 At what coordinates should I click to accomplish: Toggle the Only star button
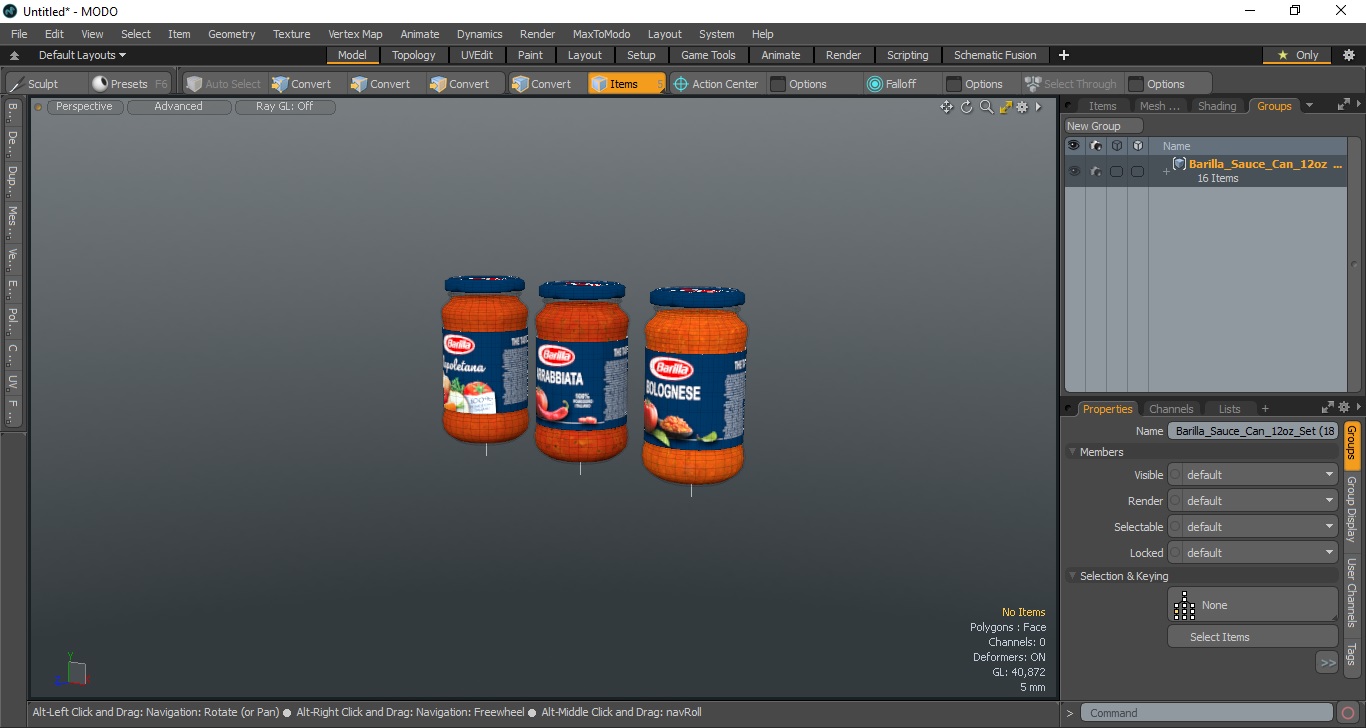(x=1298, y=55)
